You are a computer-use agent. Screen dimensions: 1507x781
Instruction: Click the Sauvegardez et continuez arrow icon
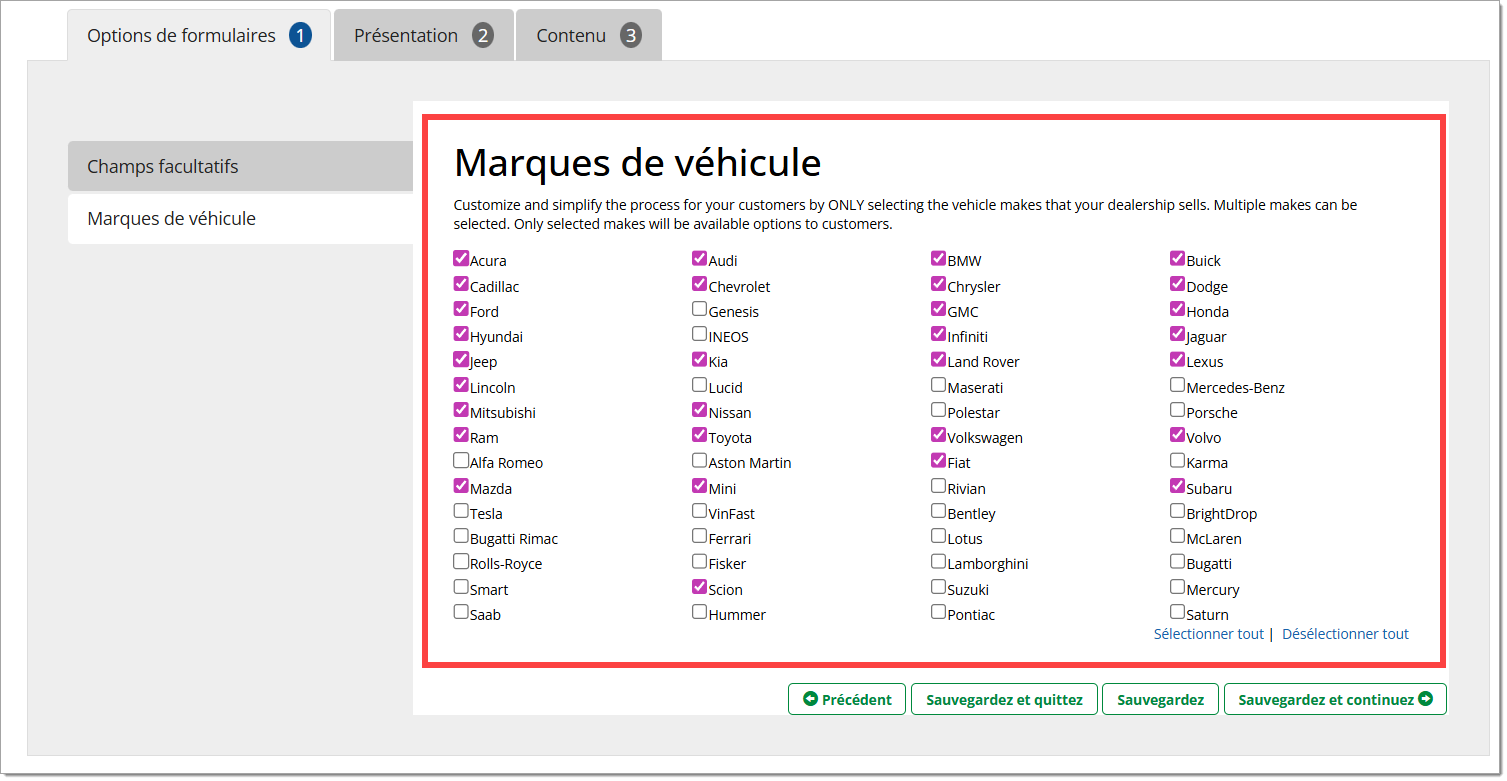point(1425,699)
